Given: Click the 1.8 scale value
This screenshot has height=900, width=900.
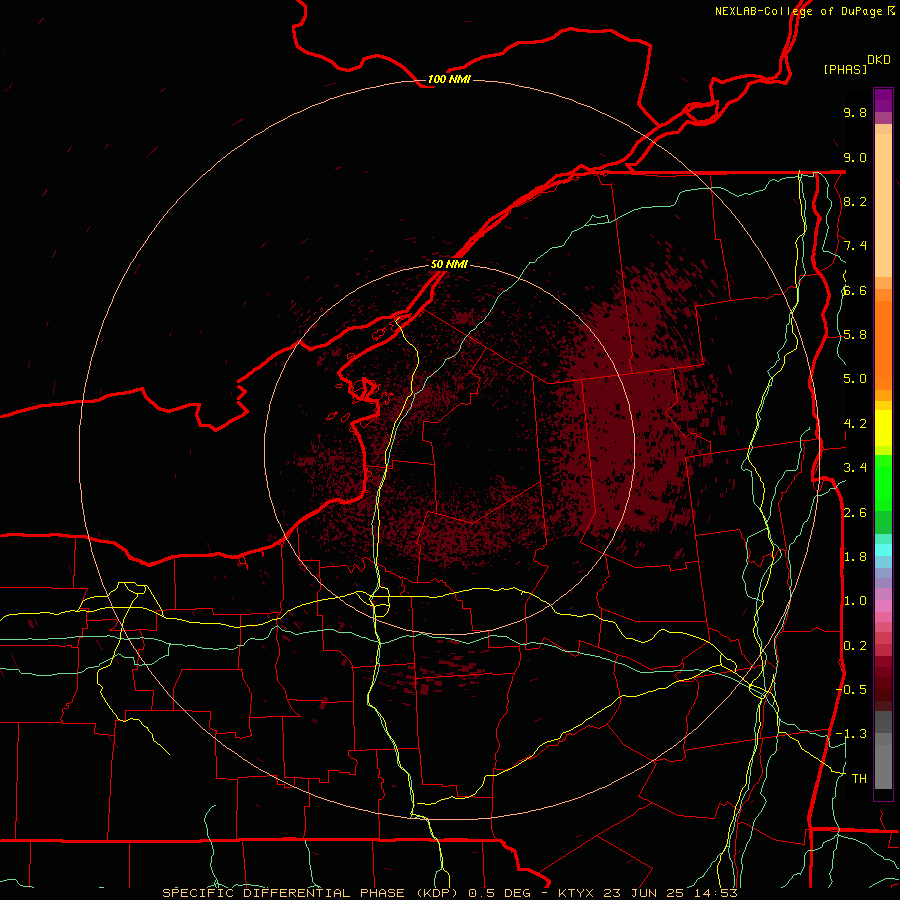Looking at the screenshot, I should click(x=855, y=557).
